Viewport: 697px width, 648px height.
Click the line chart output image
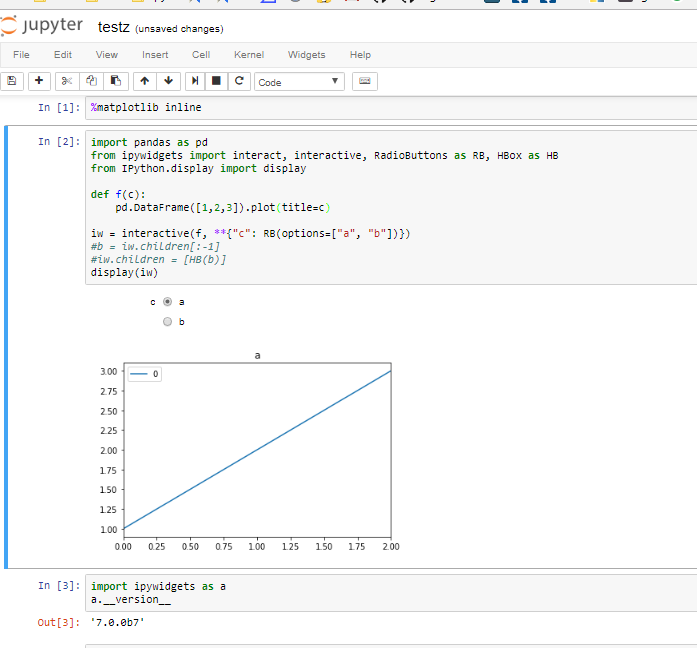tap(248, 451)
